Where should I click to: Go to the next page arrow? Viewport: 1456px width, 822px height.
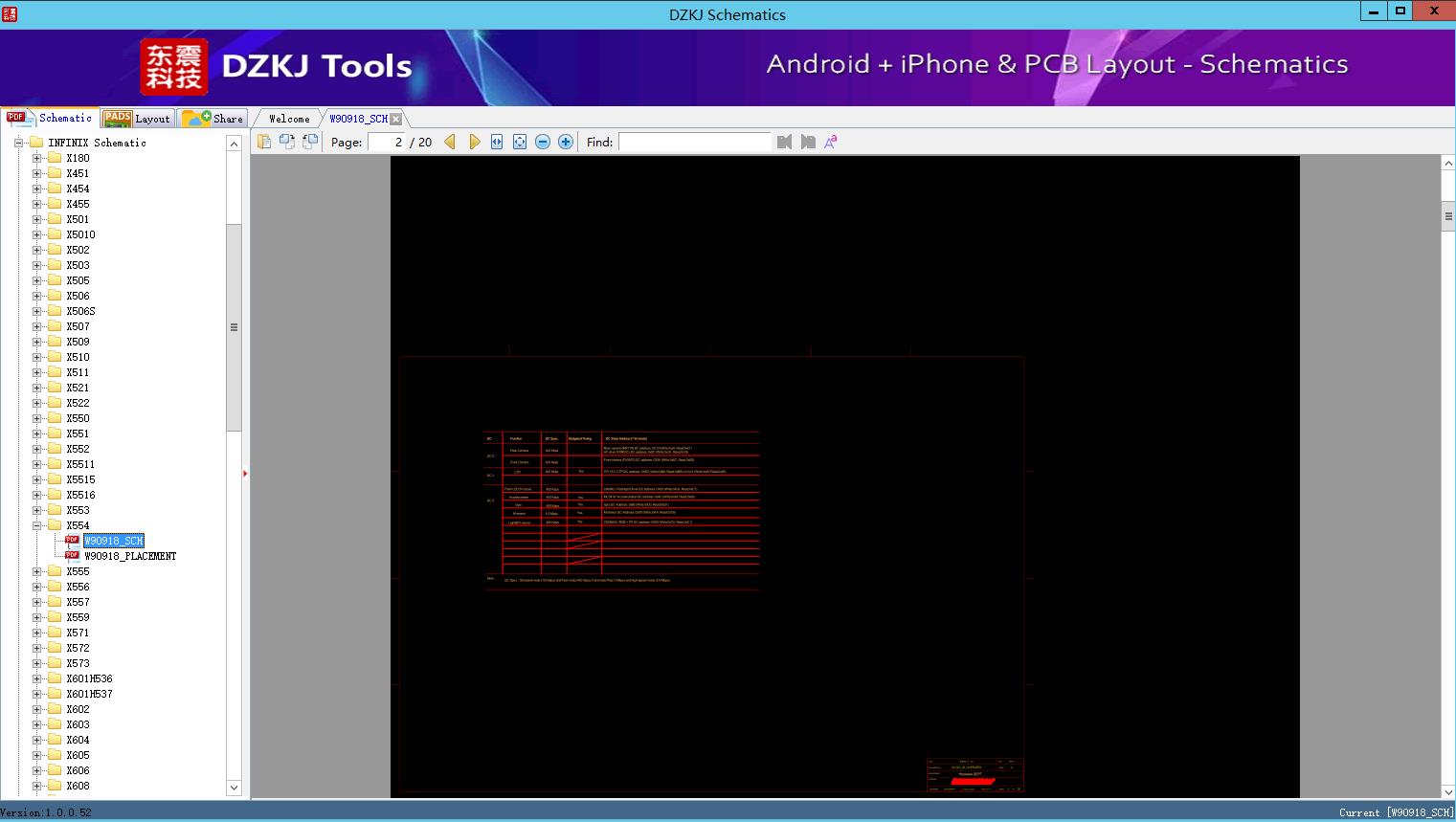[x=475, y=142]
